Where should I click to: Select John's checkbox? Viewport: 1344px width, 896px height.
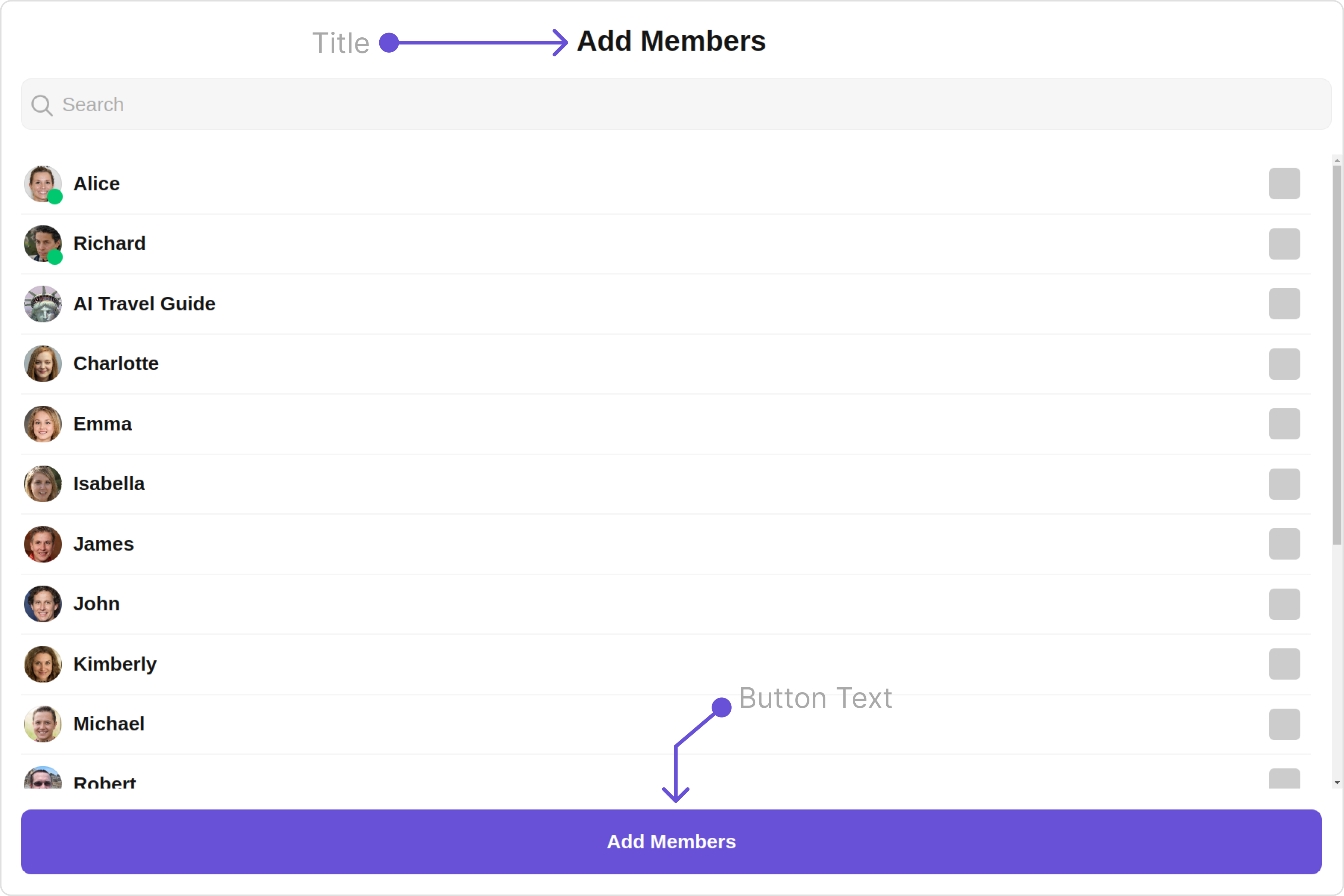(x=1285, y=604)
